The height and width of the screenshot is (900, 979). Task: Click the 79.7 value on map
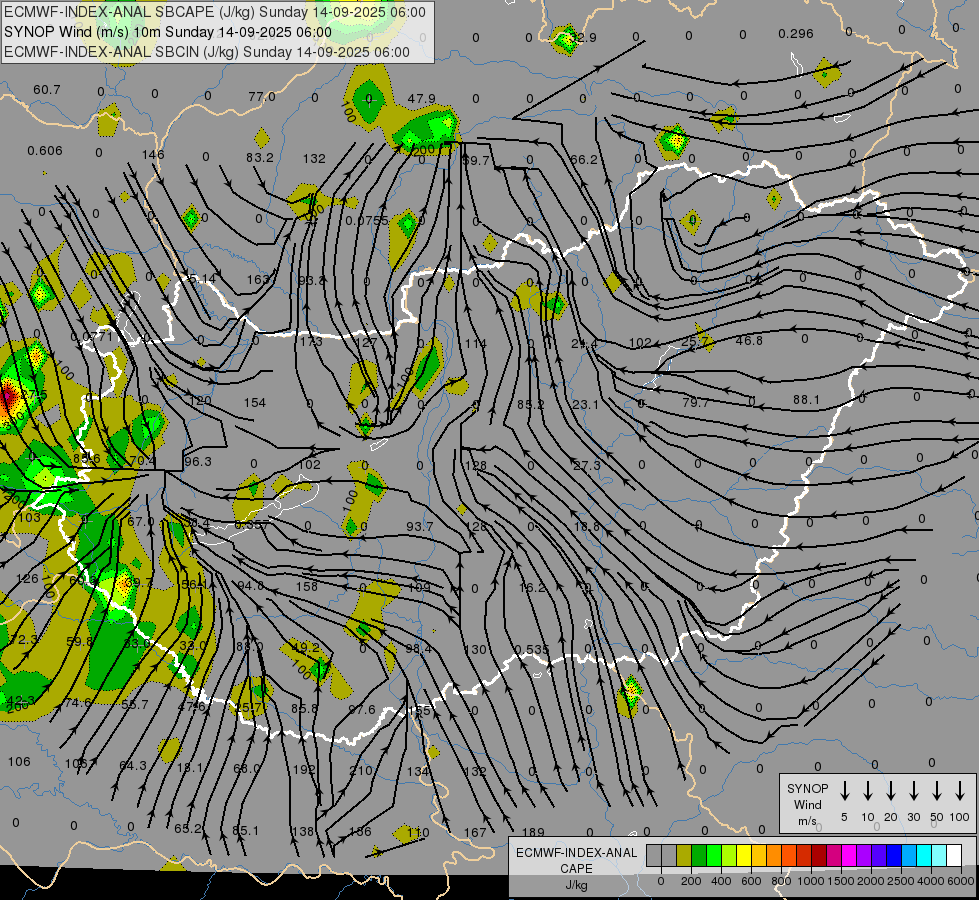tap(696, 403)
